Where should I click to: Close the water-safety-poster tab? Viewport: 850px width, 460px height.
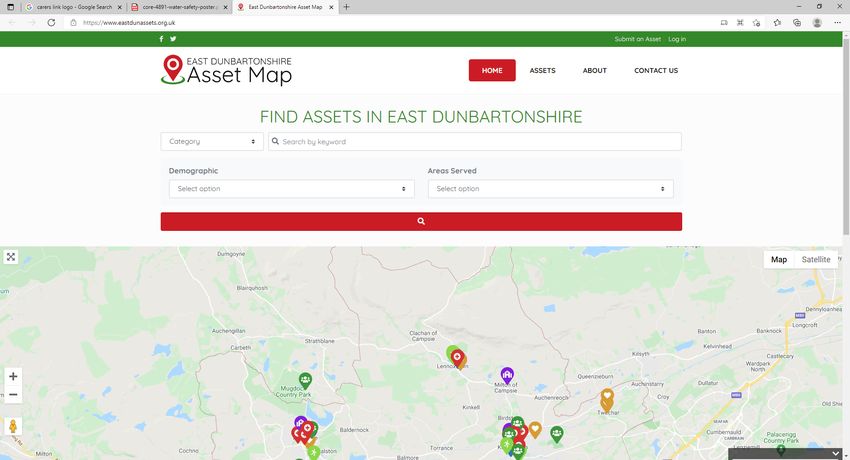click(x=226, y=7)
